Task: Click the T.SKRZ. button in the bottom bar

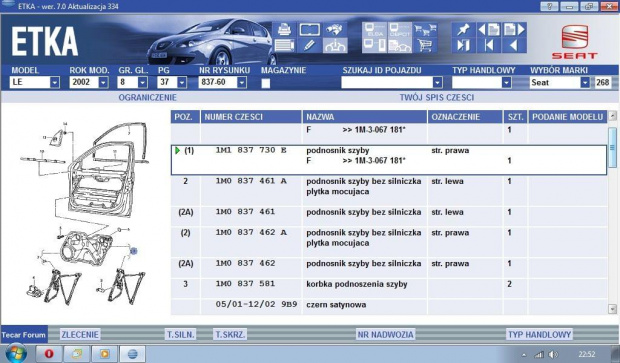Action: tap(230, 335)
